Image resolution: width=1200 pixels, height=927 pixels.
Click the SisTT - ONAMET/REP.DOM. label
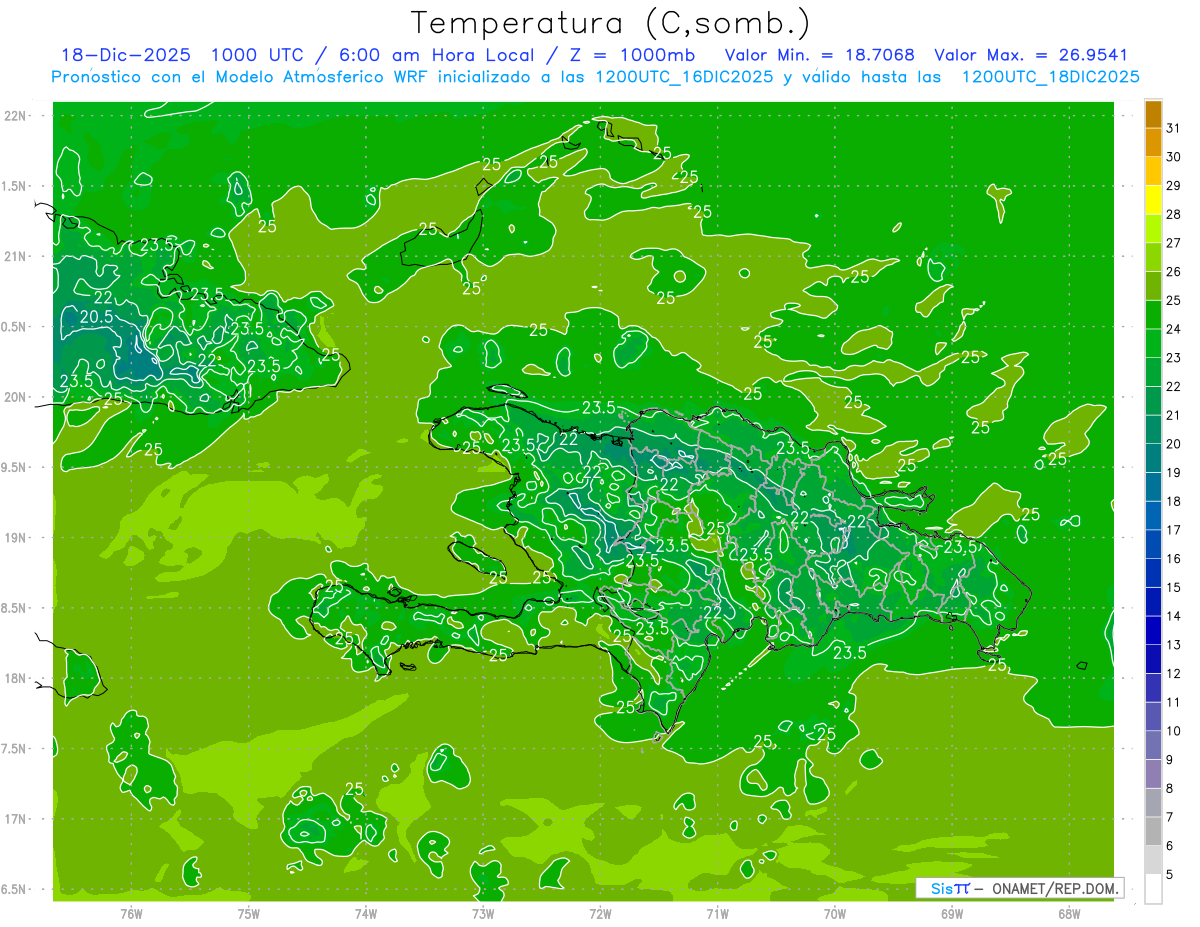coord(1018,888)
